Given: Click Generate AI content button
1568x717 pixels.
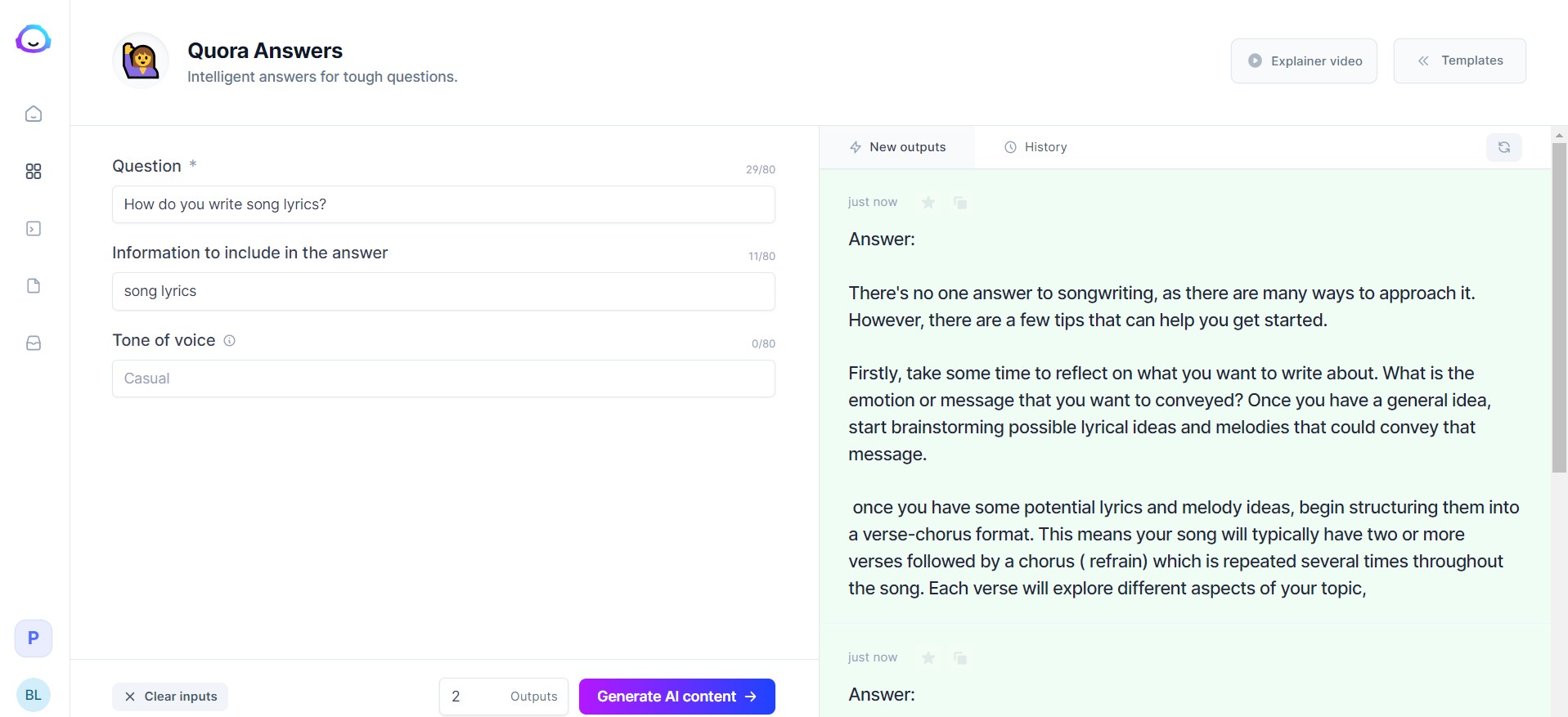Looking at the screenshot, I should (x=677, y=697).
